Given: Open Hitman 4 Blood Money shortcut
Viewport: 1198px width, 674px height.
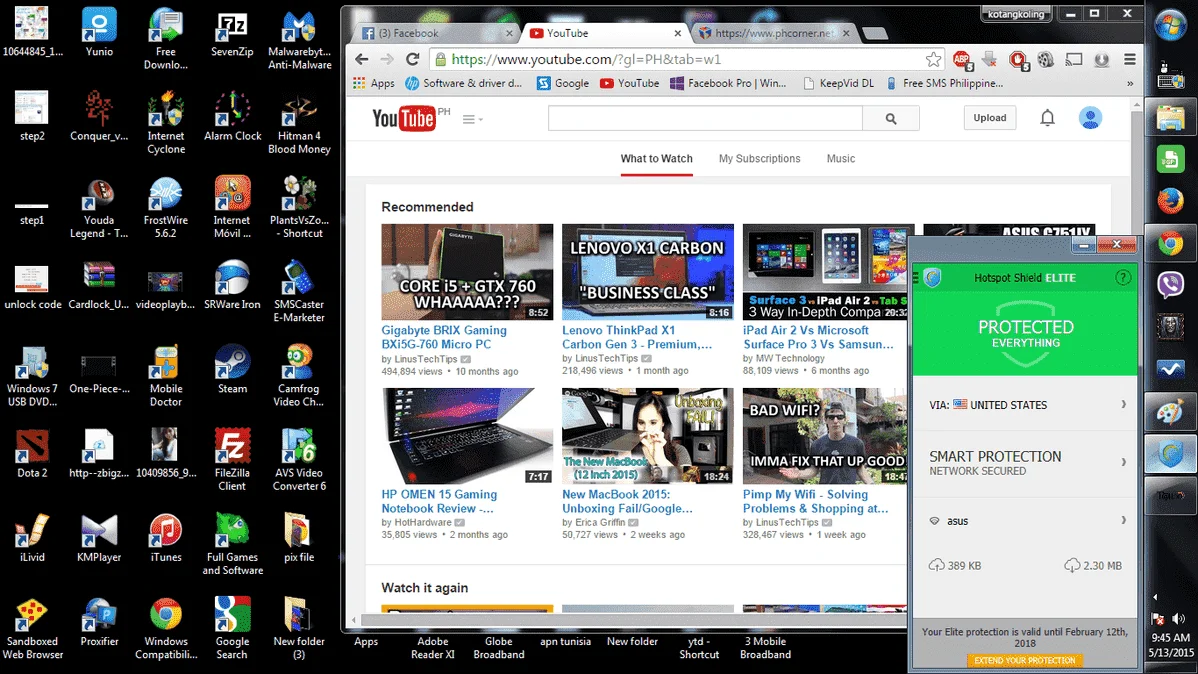Looking at the screenshot, I should pyautogui.click(x=299, y=122).
